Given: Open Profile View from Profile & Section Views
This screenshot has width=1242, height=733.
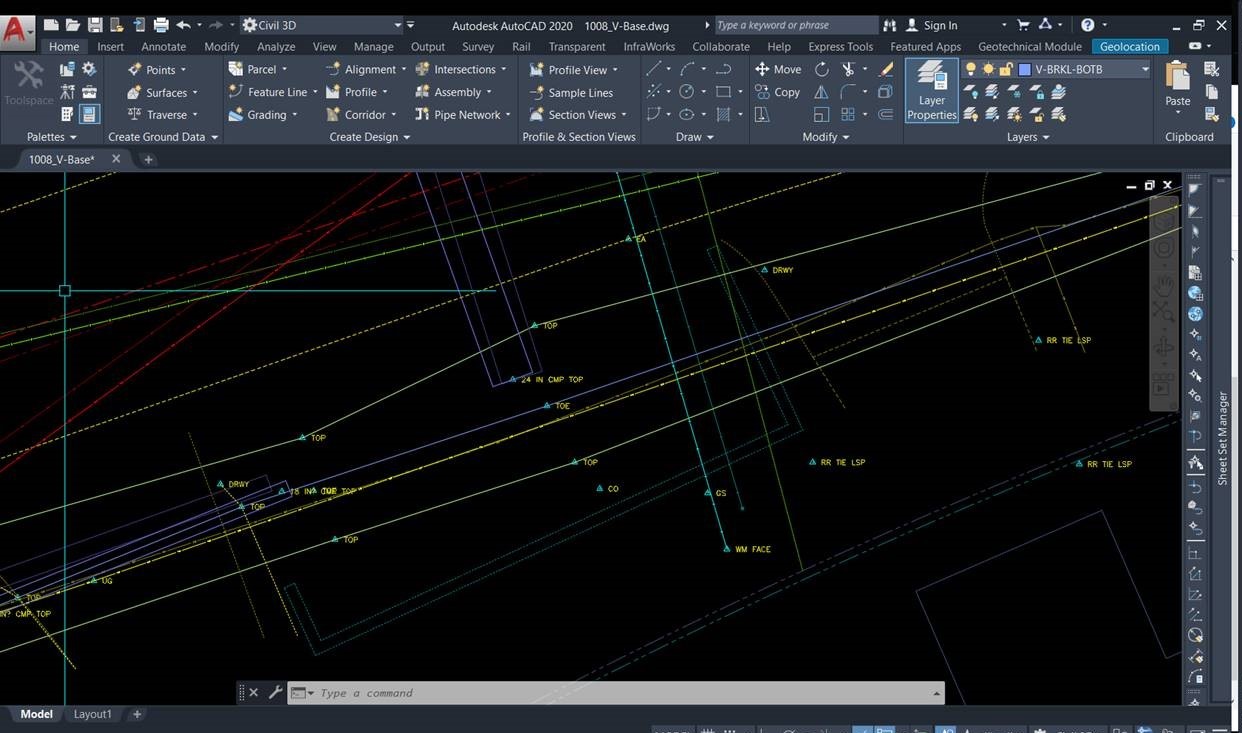Looking at the screenshot, I should point(576,69).
